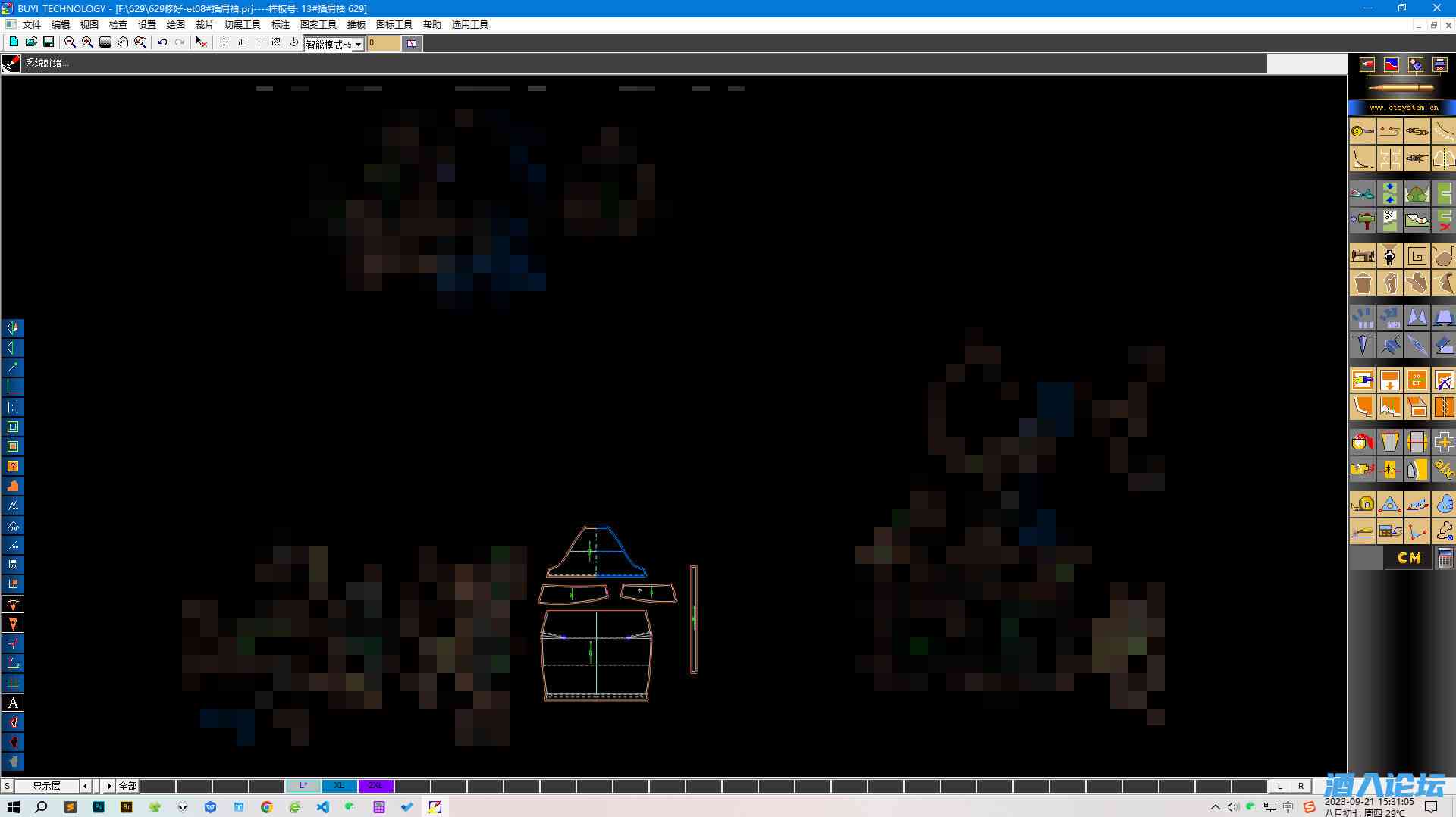Save the project with the floppy disk icon
Viewport: 1456px width, 817px height.
pos(49,42)
